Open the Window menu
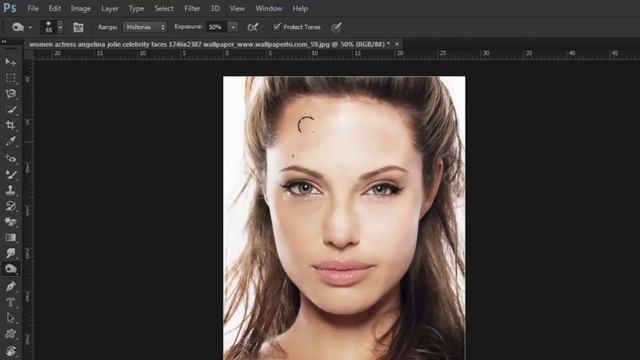 [x=269, y=9]
